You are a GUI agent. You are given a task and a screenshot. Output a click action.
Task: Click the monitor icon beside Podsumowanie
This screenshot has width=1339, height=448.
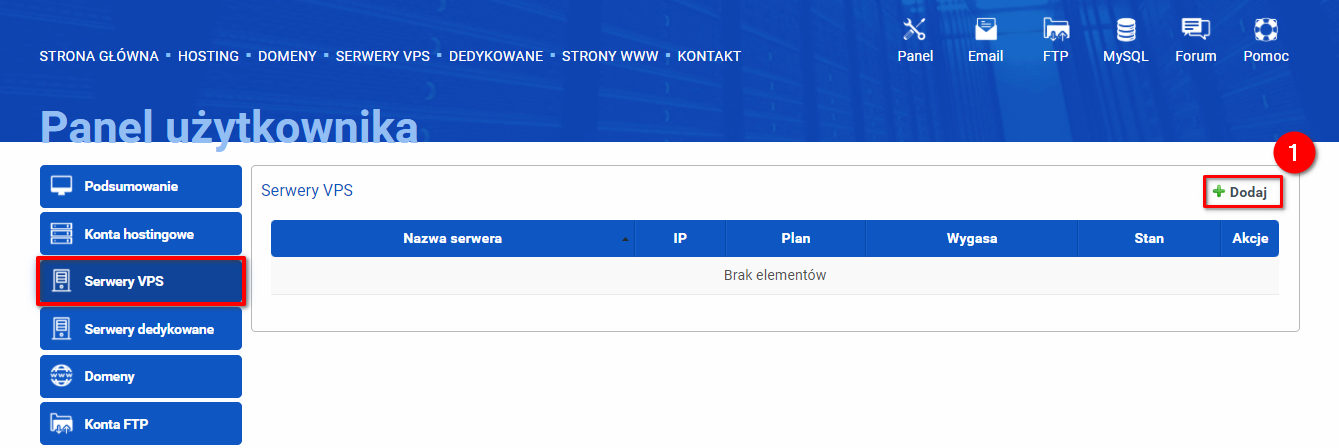(62, 186)
